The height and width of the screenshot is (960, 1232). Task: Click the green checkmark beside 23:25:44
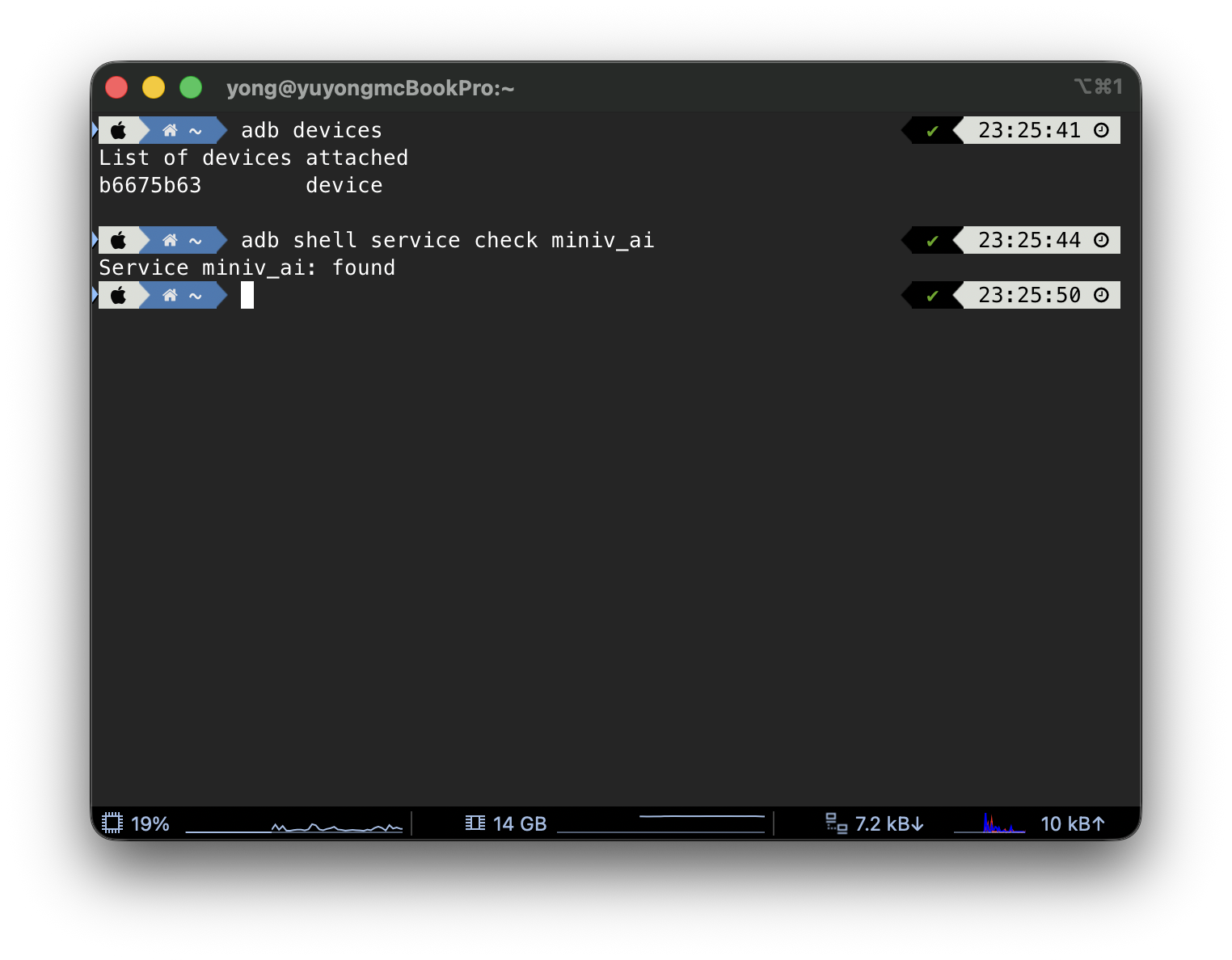pyautogui.click(x=932, y=241)
